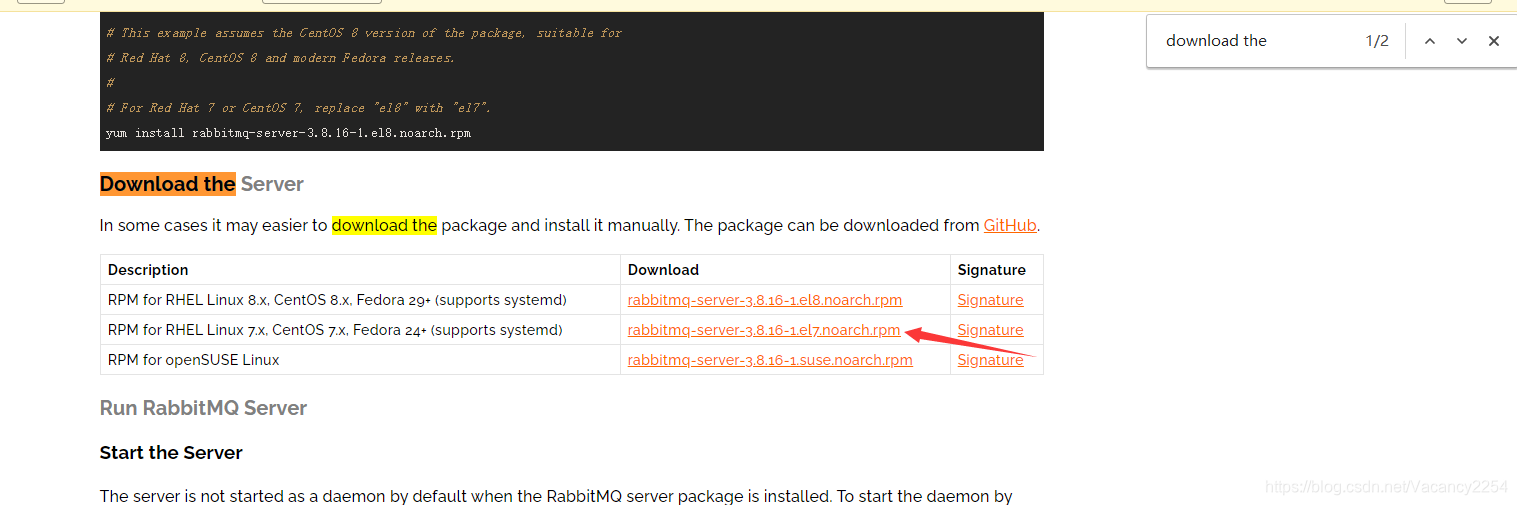Click the 'For Red Hat 7 or CentOS 7' comment
Viewport: 1517px width, 505px height.
[x=298, y=108]
